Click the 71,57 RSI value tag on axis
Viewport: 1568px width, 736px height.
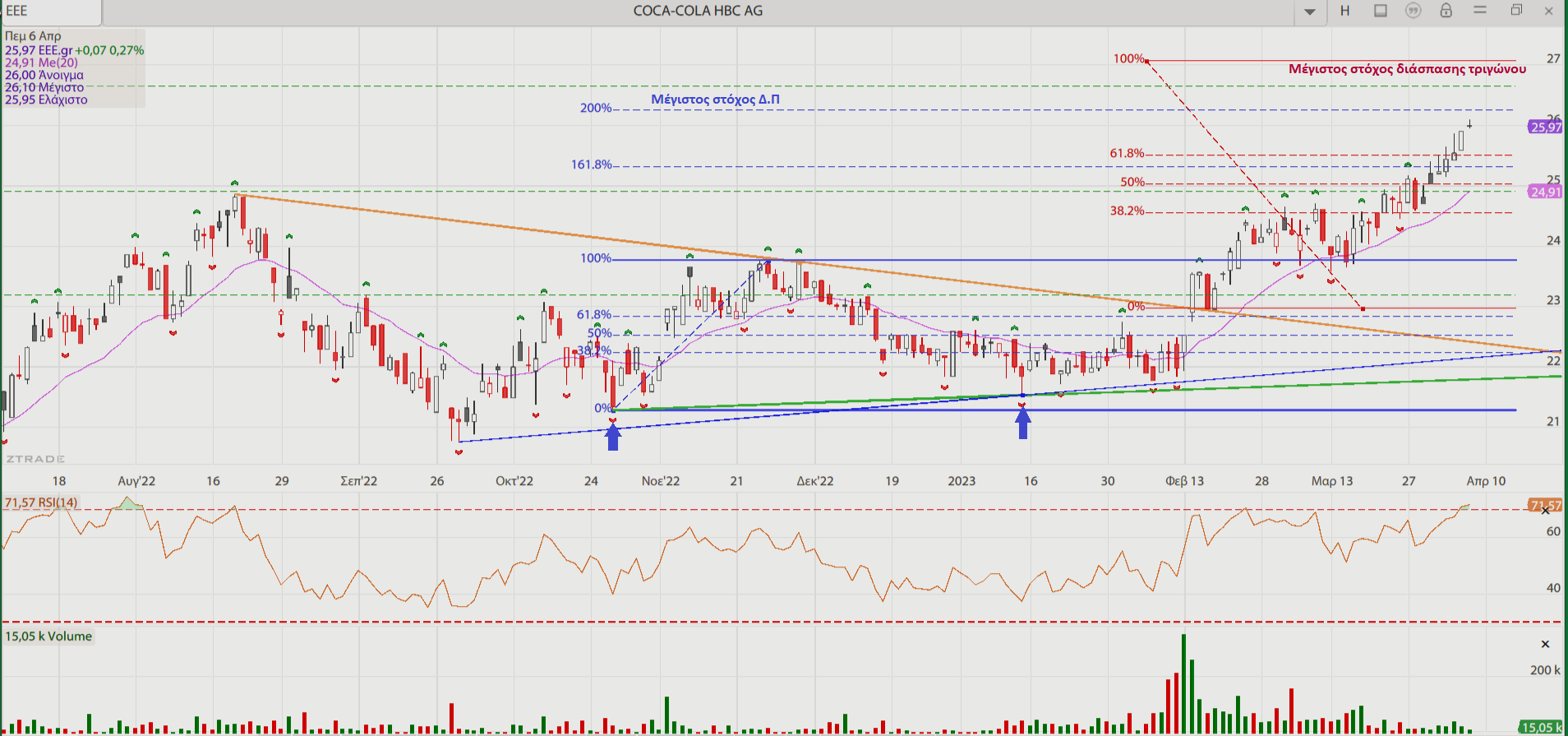click(1545, 505)
